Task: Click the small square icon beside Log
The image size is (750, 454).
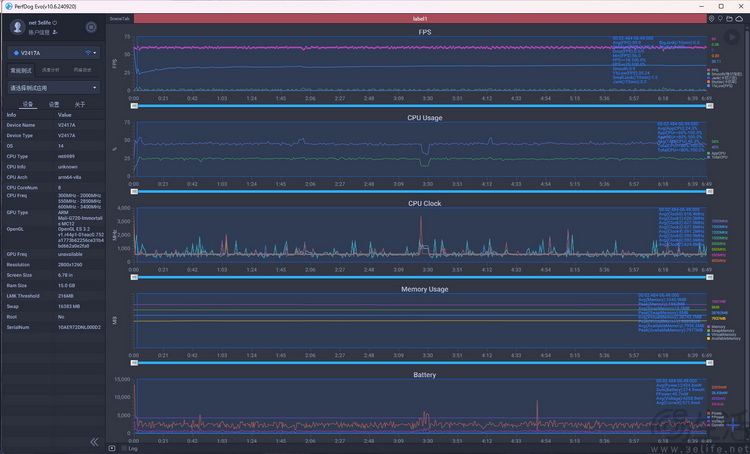Action: (x=112, y=448)
